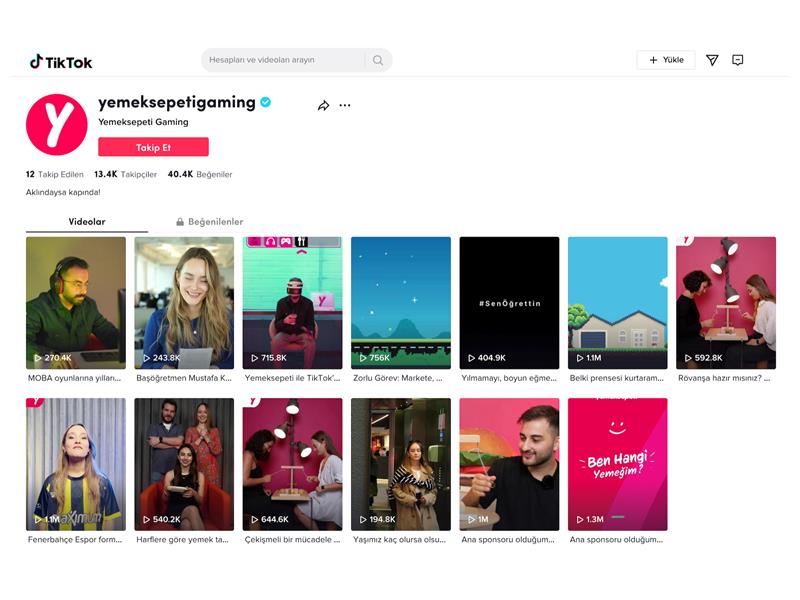Click the search magnifier icon
This screenshot has width=800, height=600.
(x=378, y=60)
